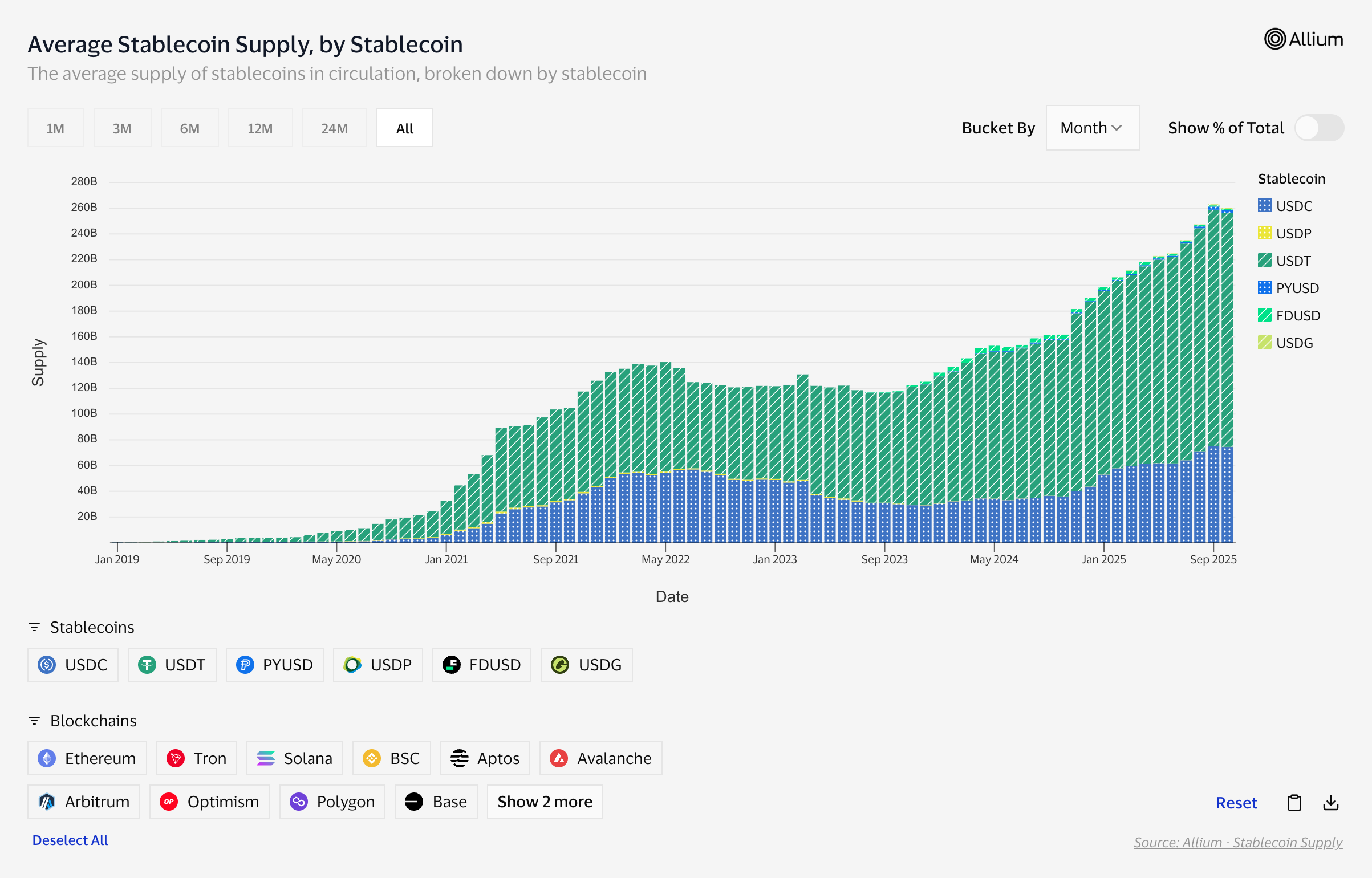Viewport: 1372px width, 878px height.
Task: Click the Month dropdown chevron arrow
Action: 1117,128
